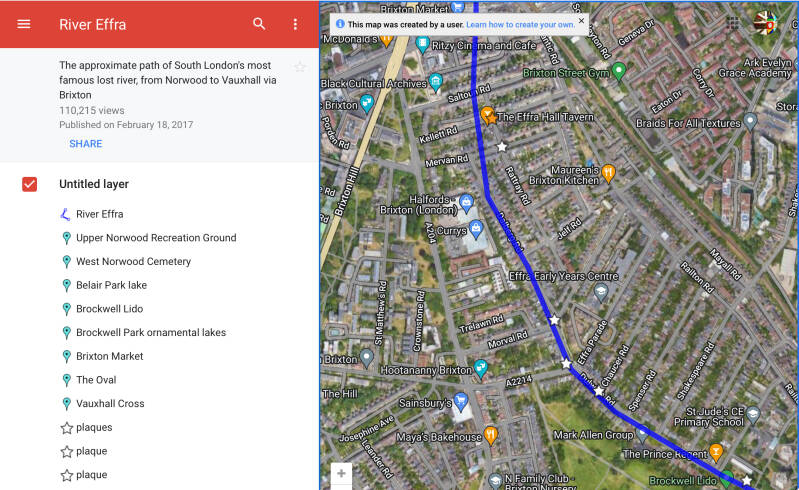Click the Halfords Brixton shopping pin
The image size is (799, 490).
[466, 203]
